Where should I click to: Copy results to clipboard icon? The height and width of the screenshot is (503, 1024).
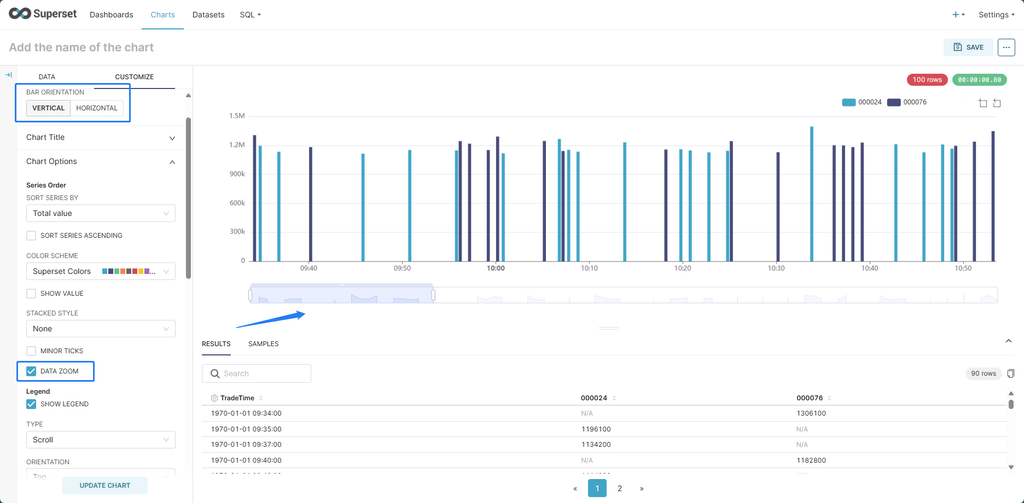click(x=1011, y=373)
